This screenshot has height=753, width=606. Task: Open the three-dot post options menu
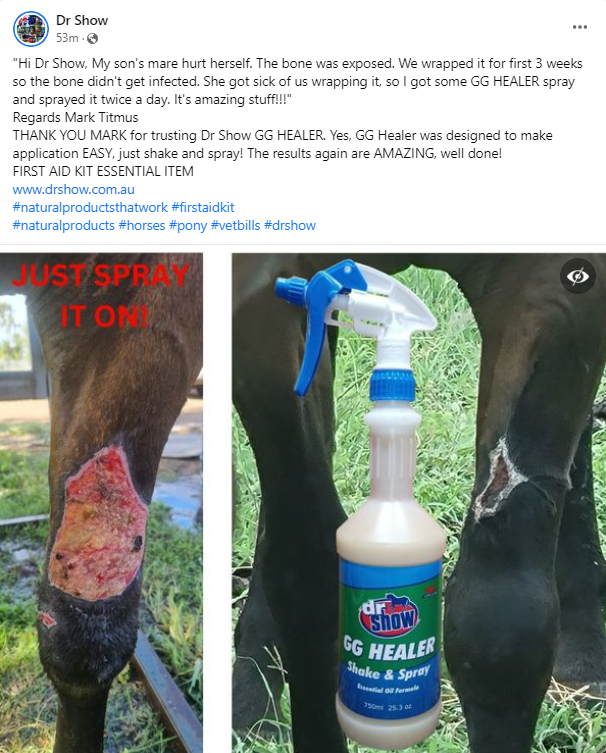(580, 27)
